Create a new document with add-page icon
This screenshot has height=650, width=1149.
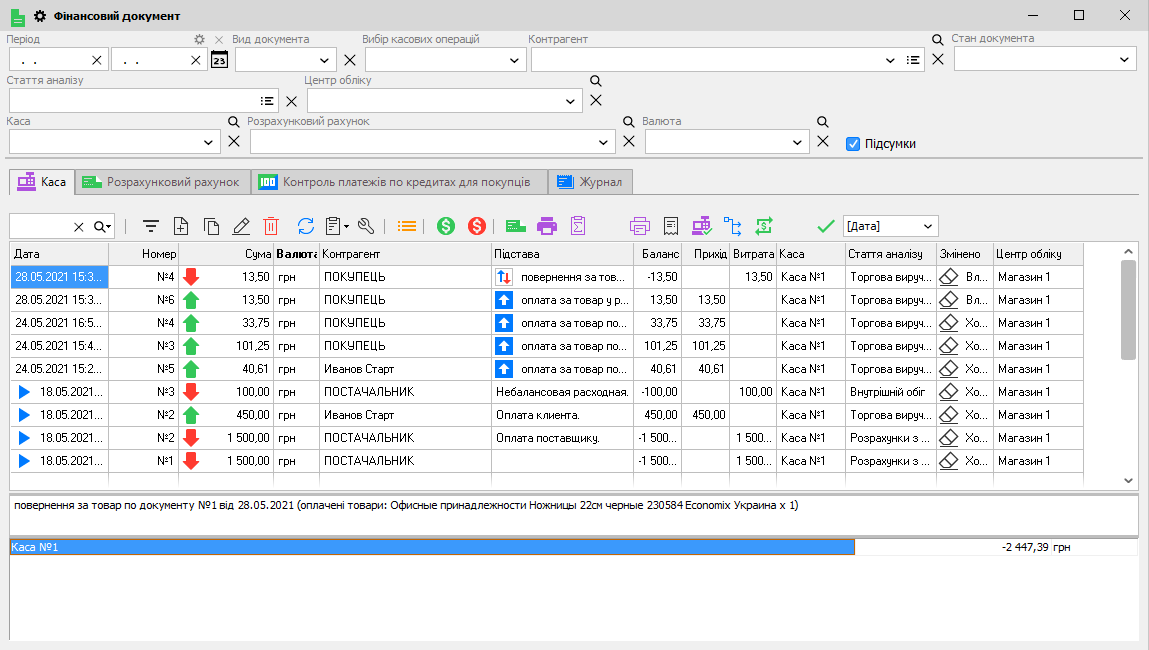(x=181, y=226)
